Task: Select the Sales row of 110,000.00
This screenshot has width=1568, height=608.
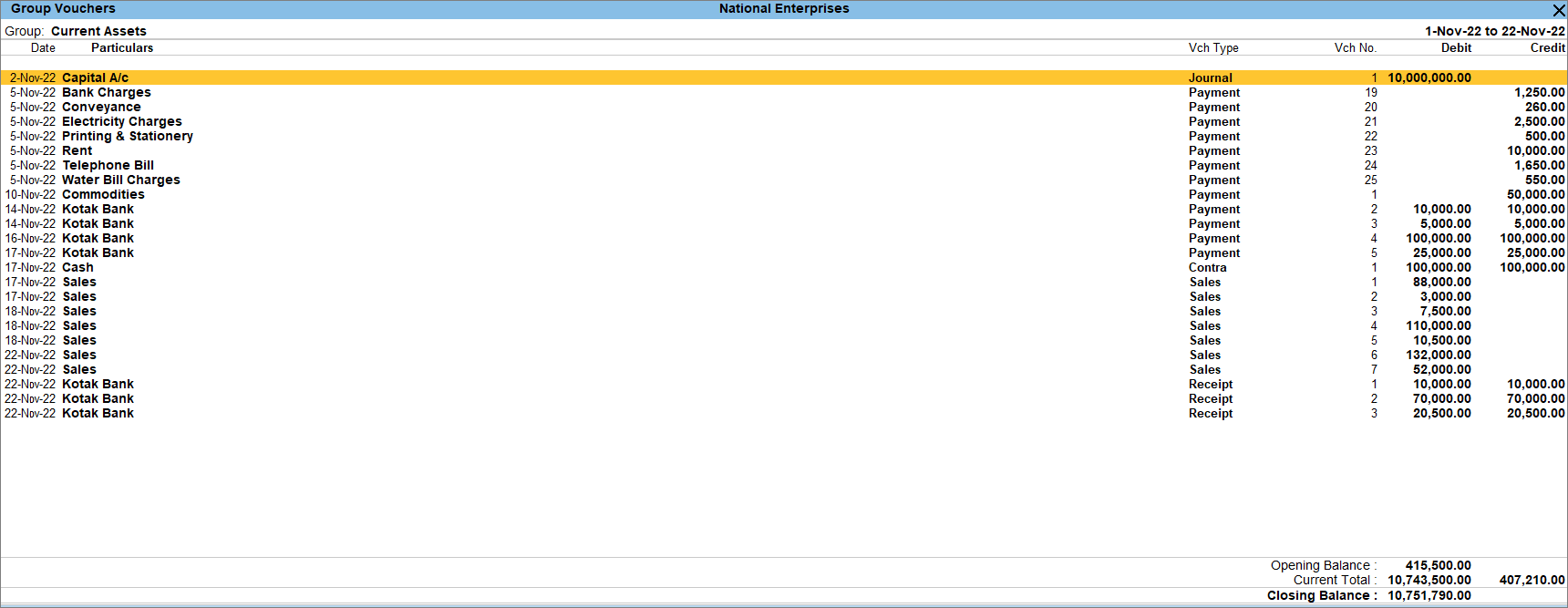Action: pyautogui.click(x=784, y=325)
